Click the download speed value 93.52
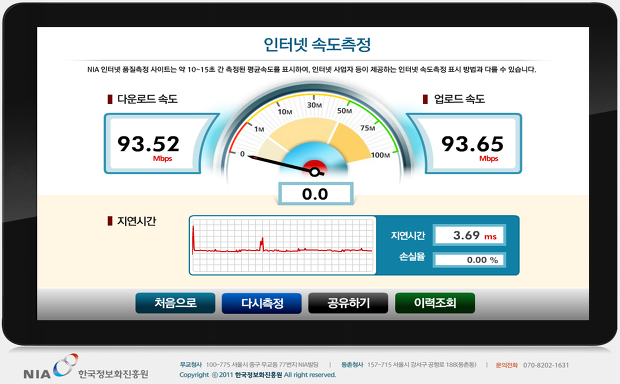The width and height of the screenshot is (620, 384). point(148,144)
